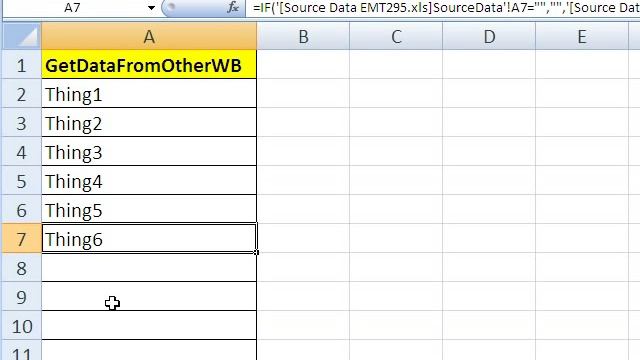This screenshot has width=640, height=360.
Task: Select the Thing1 cell
Action: click(x=149, y=94)
